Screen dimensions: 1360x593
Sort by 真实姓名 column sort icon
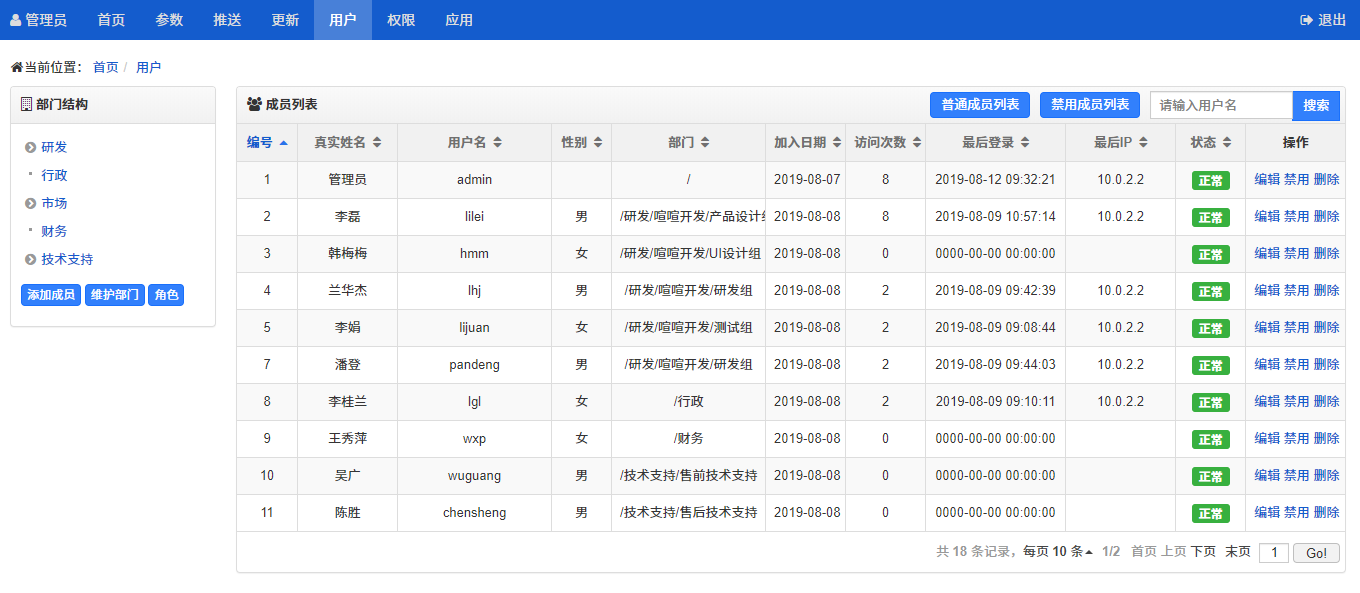pyautogui.click(x=377, y=143)
